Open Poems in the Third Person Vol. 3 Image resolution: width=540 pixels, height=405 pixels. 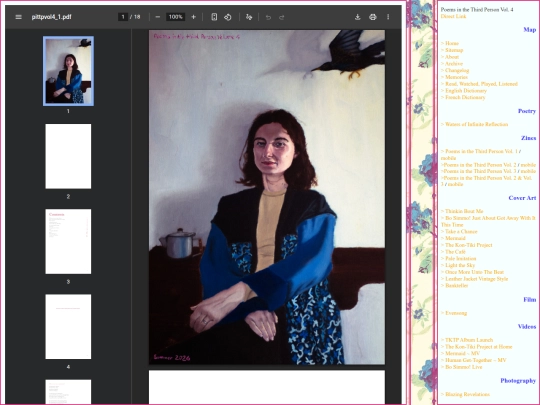point(479,171)
